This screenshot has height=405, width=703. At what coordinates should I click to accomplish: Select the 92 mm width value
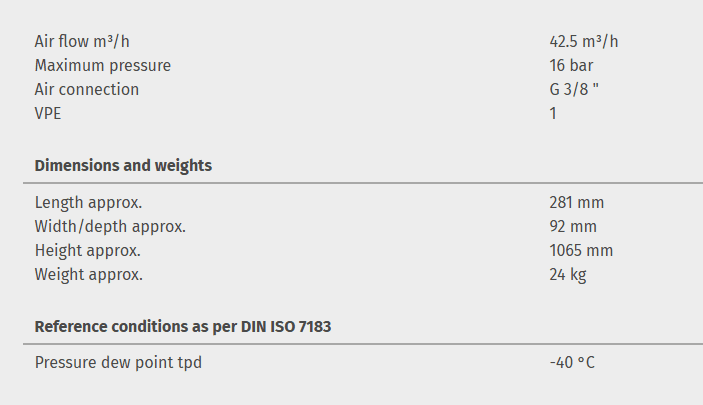tap(572, 226)
